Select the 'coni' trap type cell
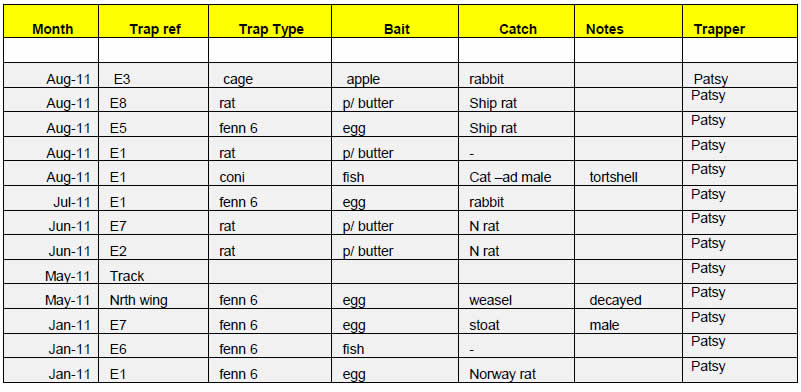Viewport: 801px width, 392px height. click(270, 174)
